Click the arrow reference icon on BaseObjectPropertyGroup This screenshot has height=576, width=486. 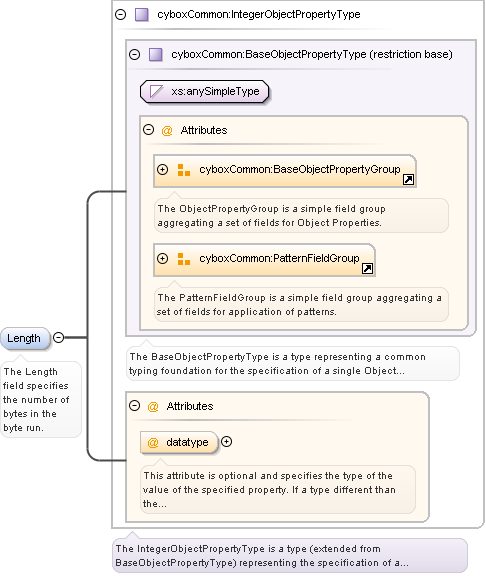pyautogui.click(x=408, y=179)
